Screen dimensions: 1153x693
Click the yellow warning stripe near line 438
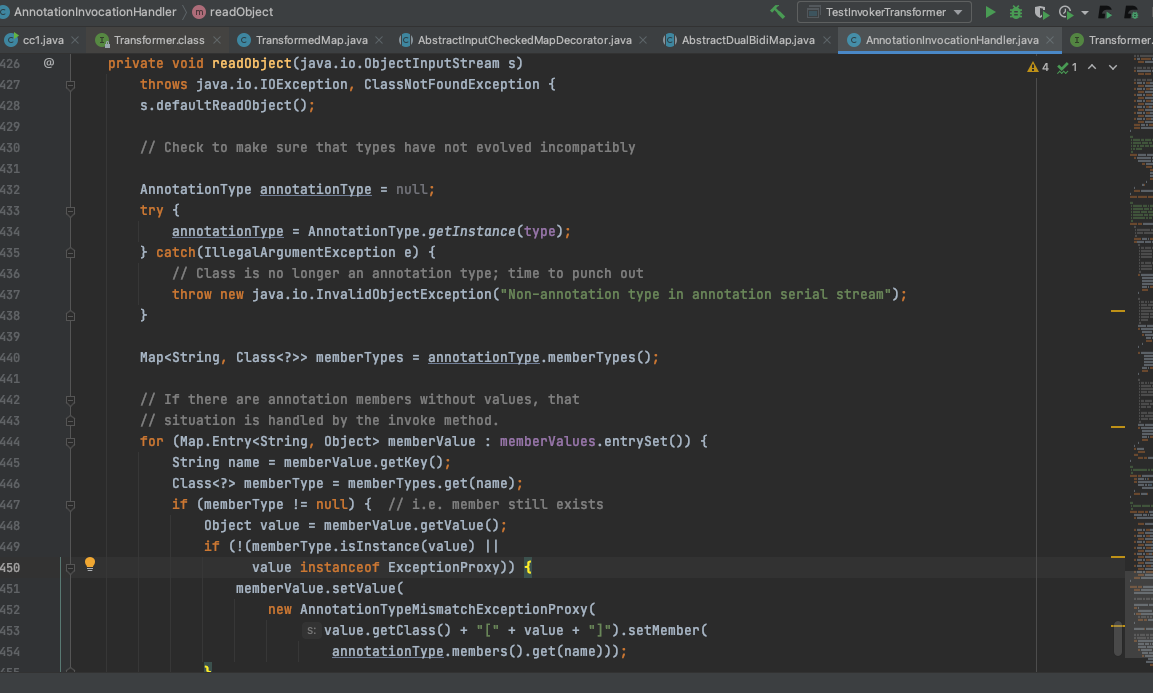tap(1118, 311)
